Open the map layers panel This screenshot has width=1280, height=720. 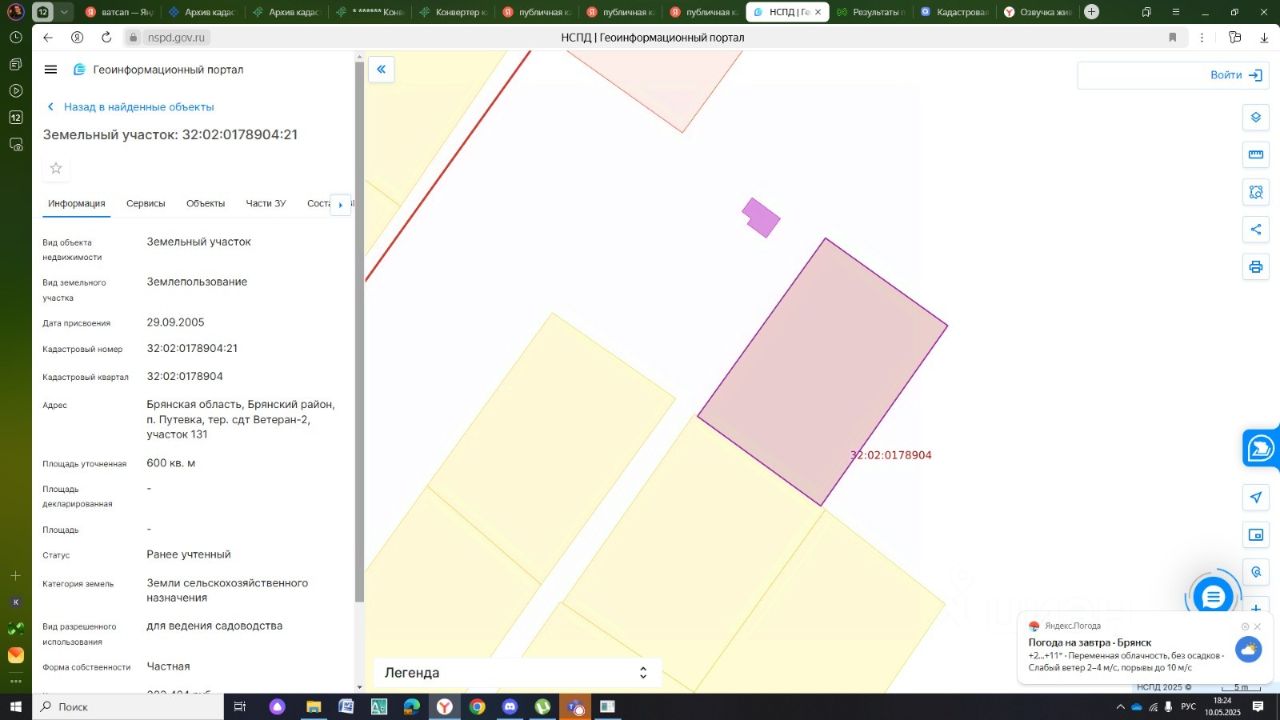(x=1256, y=118)
